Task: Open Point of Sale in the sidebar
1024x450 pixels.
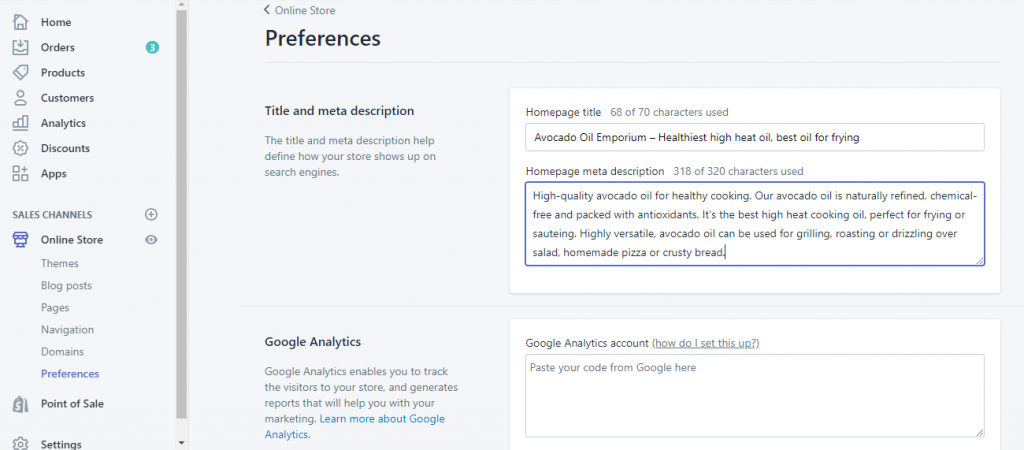Action: pos(72,404)
